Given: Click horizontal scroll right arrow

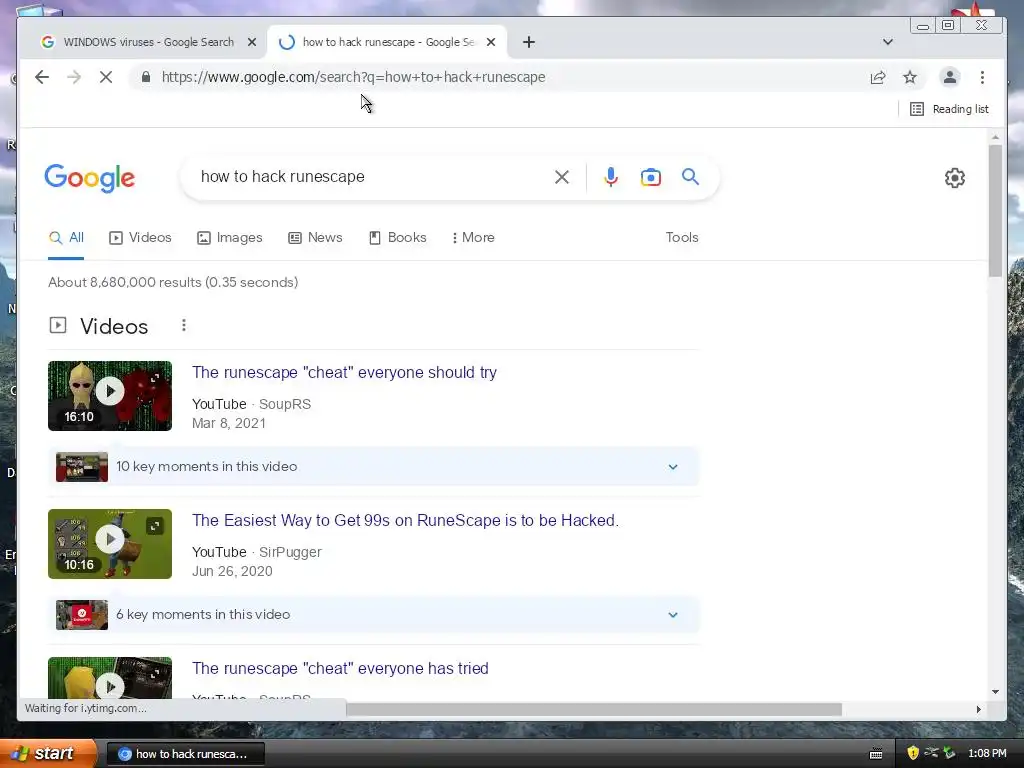Looking at the screenshot, I should pos(978,709).
